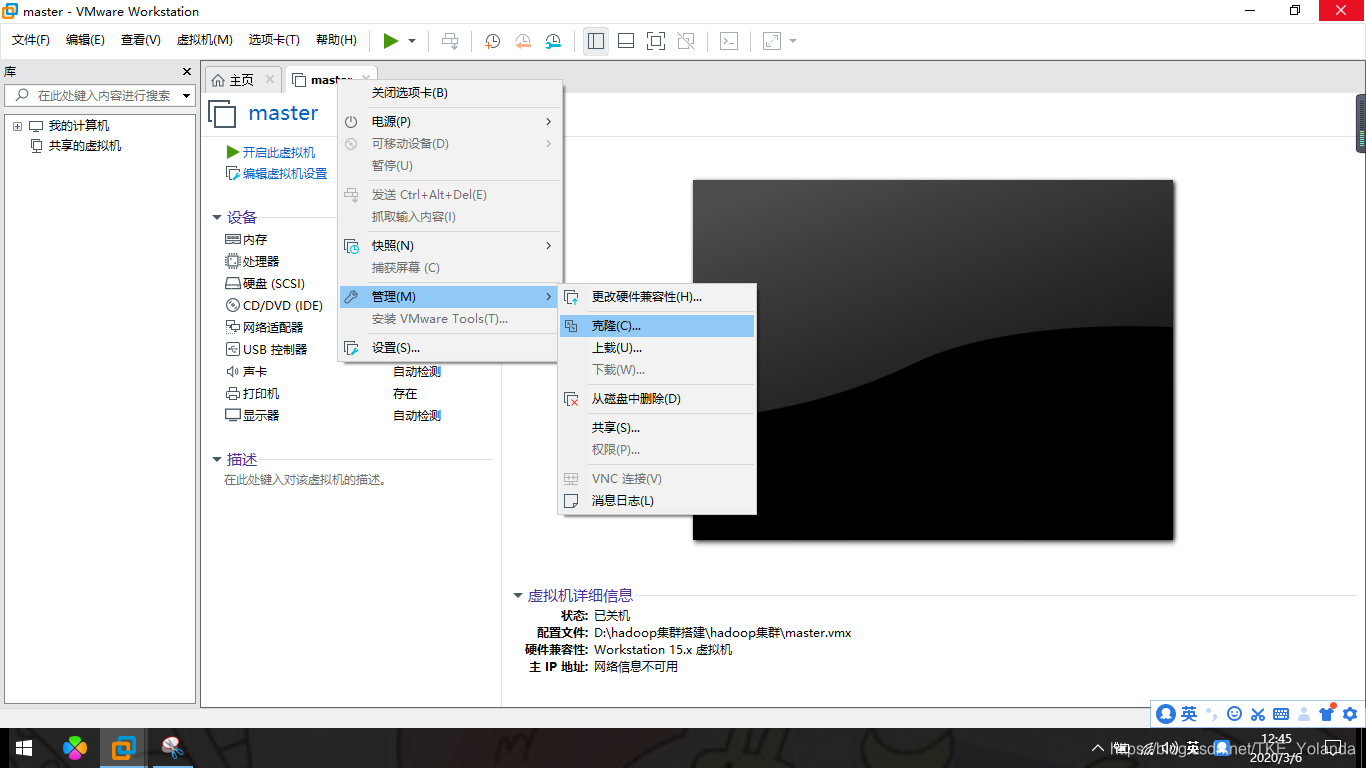Viewport: 1366px width, 768px height.
Task: Choose 更改硬件兼容性(H)... in submenu
Action: click(657, 297)
